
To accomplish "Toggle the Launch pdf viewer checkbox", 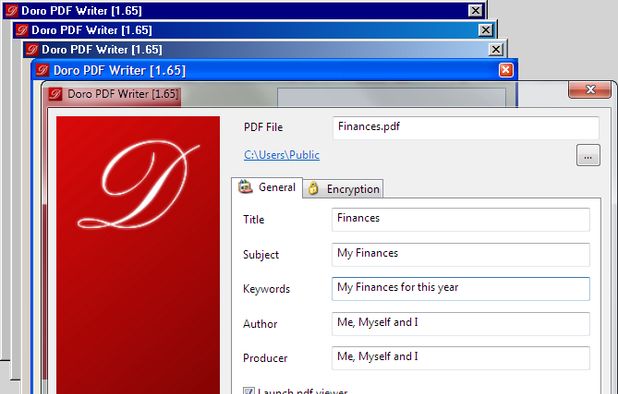I will point(249,391).
